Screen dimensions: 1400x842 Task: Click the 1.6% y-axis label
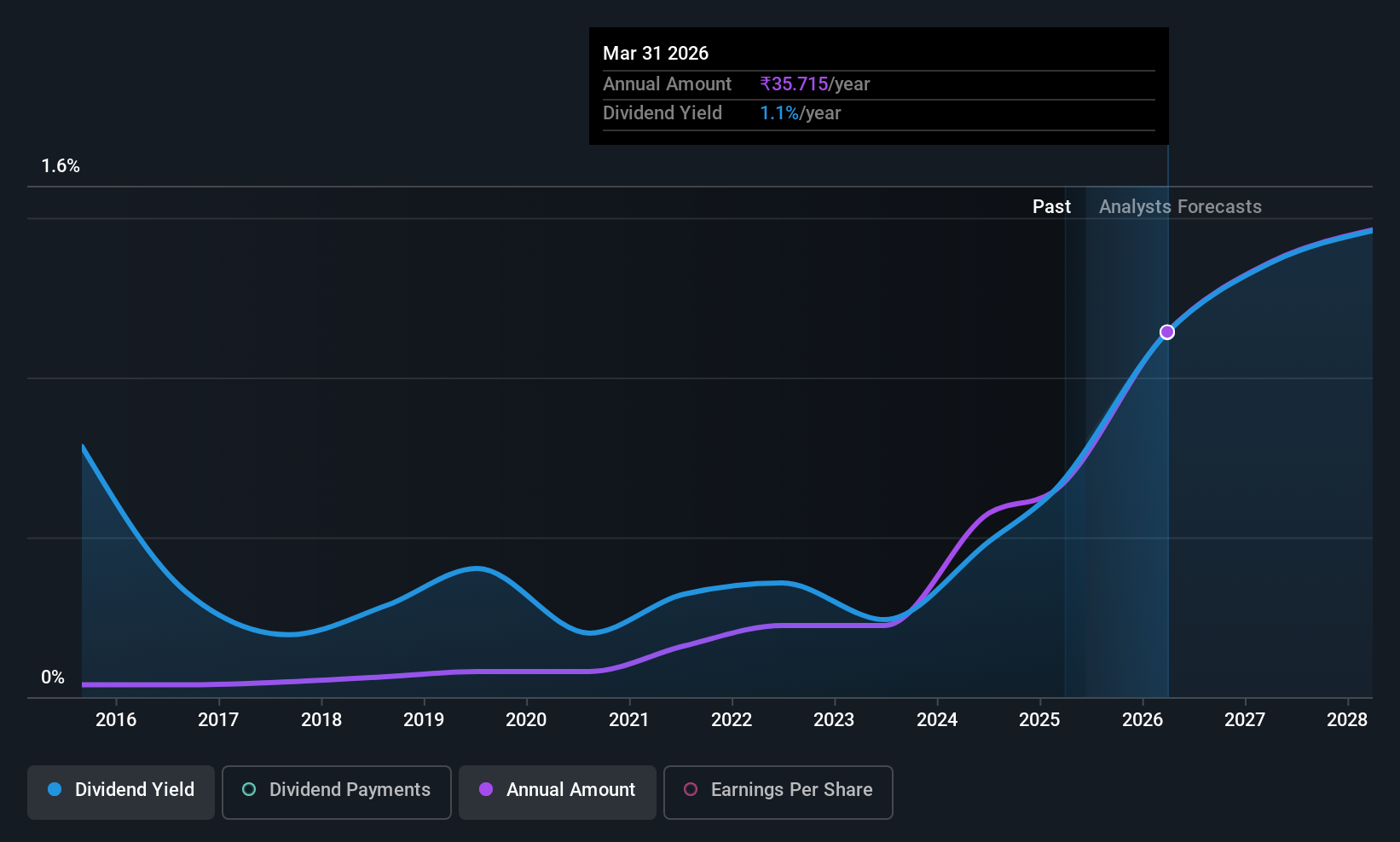[x=61, y=166]
